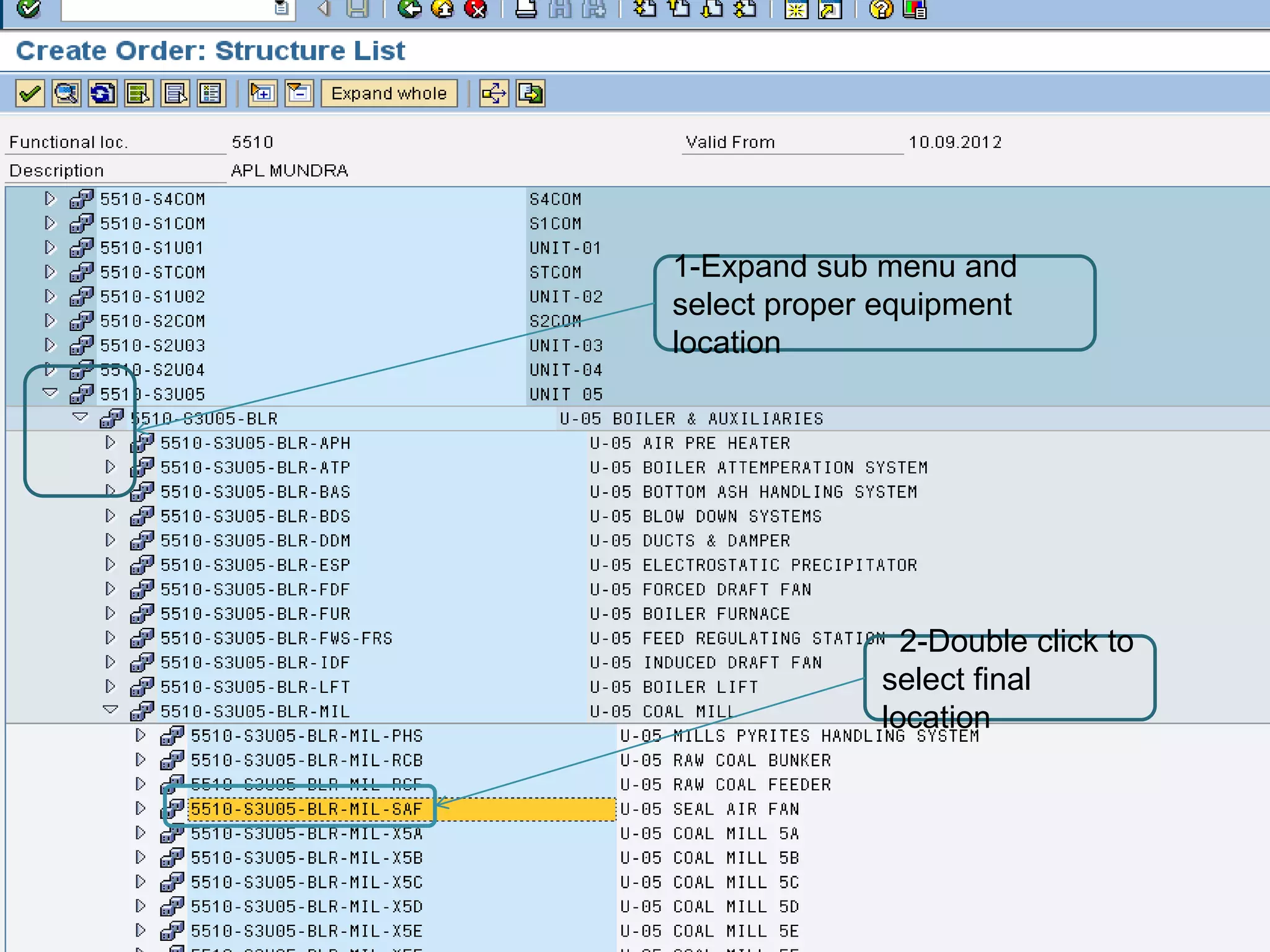Click the yellow Exit up-arrow icon

click(x=443, y=8)
